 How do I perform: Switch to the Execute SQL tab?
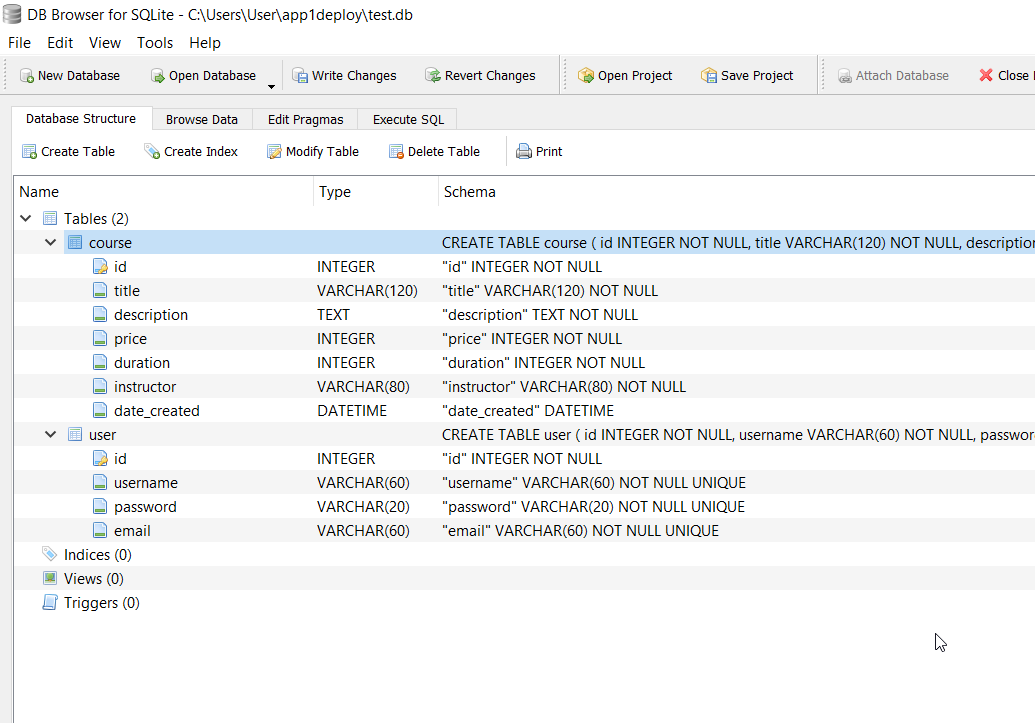(408, 119)
